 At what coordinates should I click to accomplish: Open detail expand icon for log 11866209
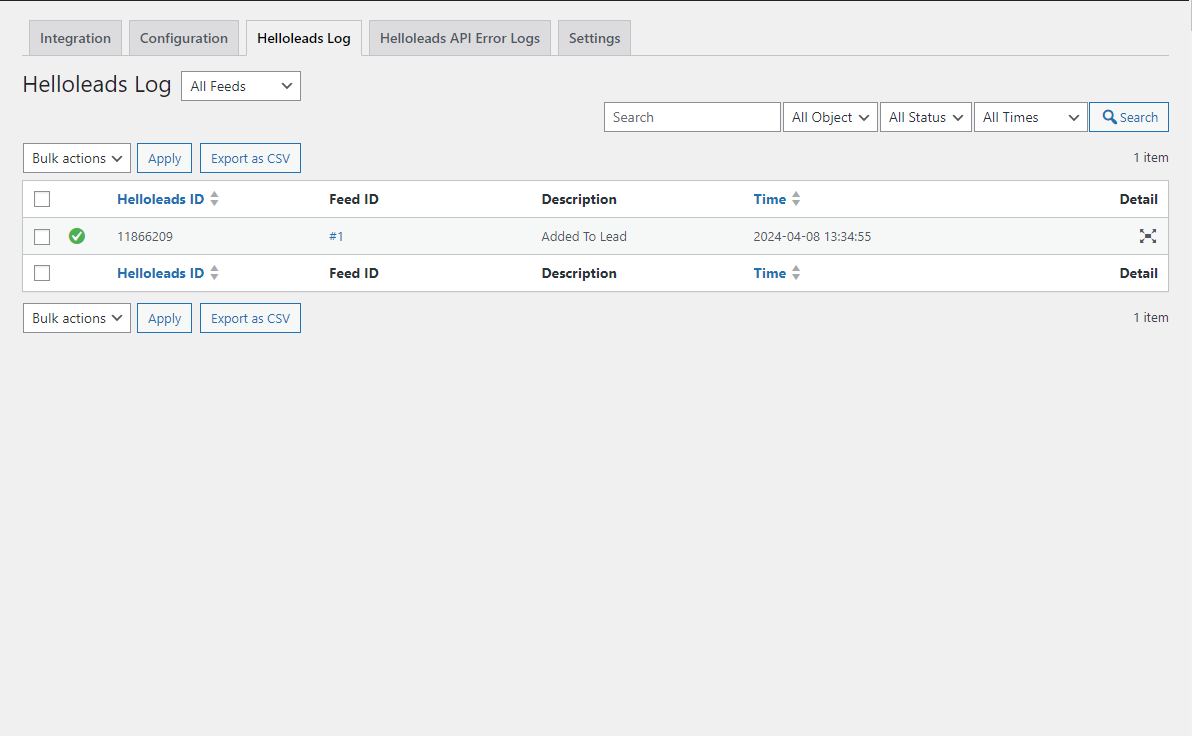coord(1147,236)
